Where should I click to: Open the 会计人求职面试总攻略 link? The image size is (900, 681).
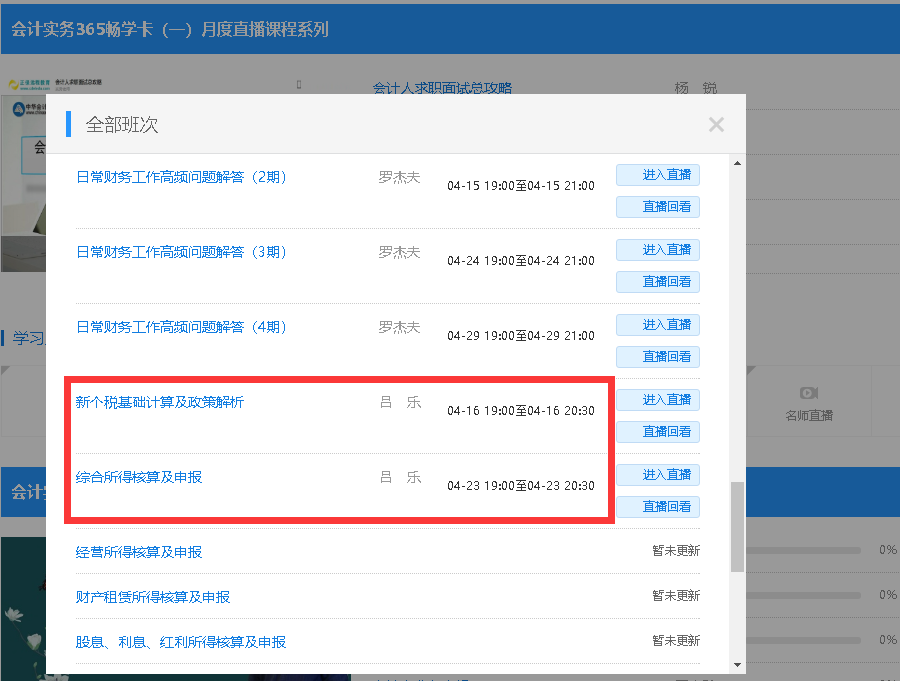tap(443, 88)
